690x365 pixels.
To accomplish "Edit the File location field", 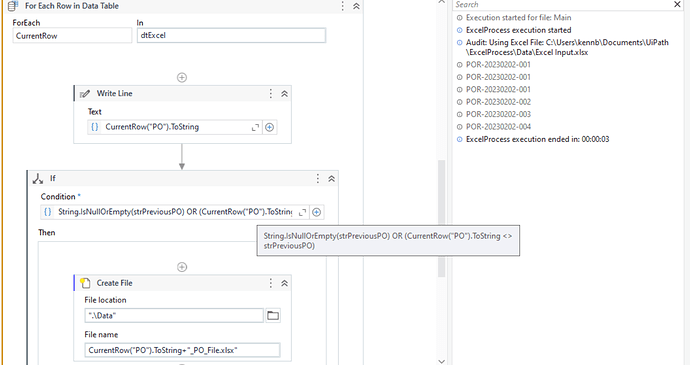I will coord(174,315).
